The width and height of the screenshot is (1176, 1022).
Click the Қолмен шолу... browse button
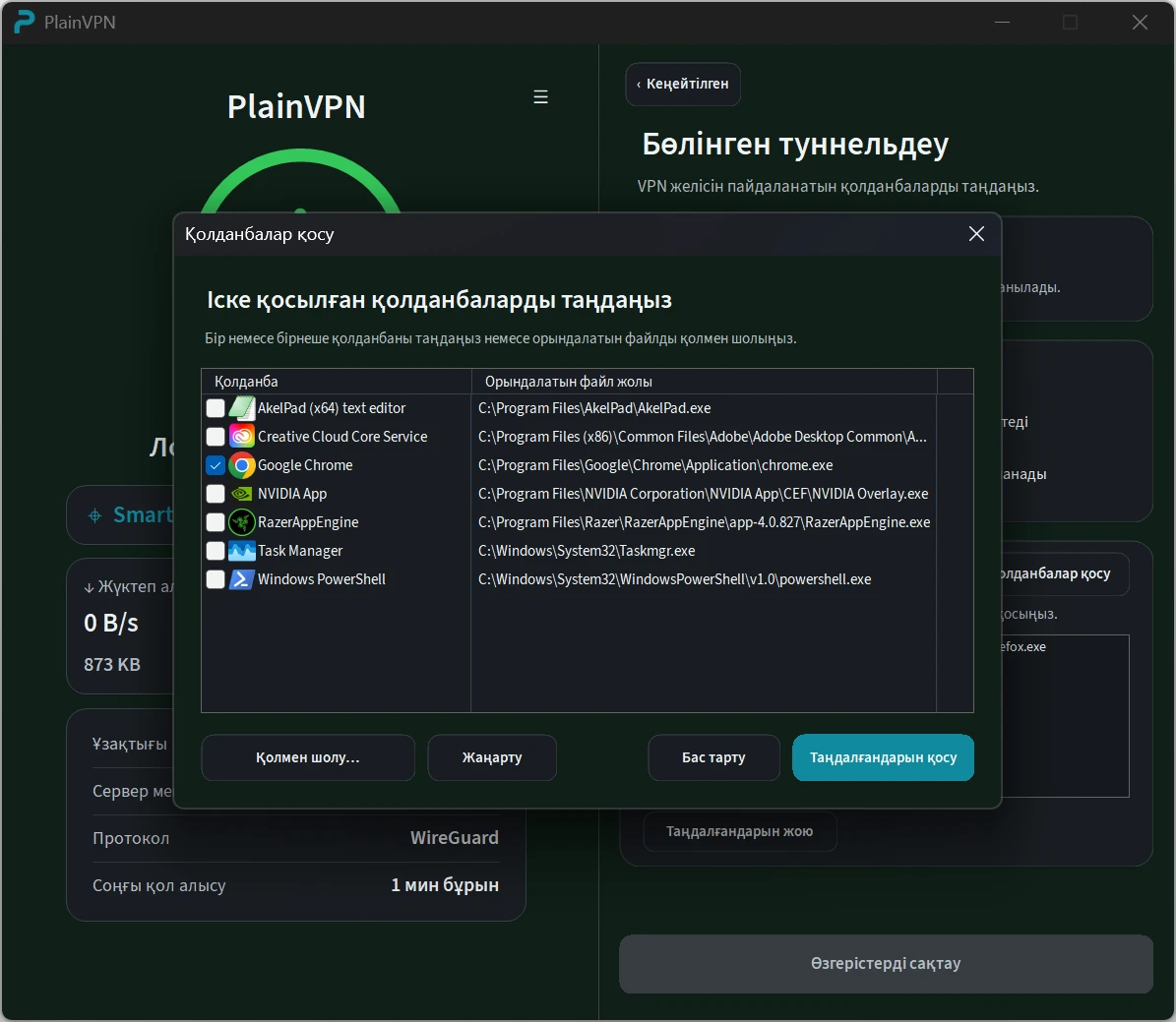point(307,757)
